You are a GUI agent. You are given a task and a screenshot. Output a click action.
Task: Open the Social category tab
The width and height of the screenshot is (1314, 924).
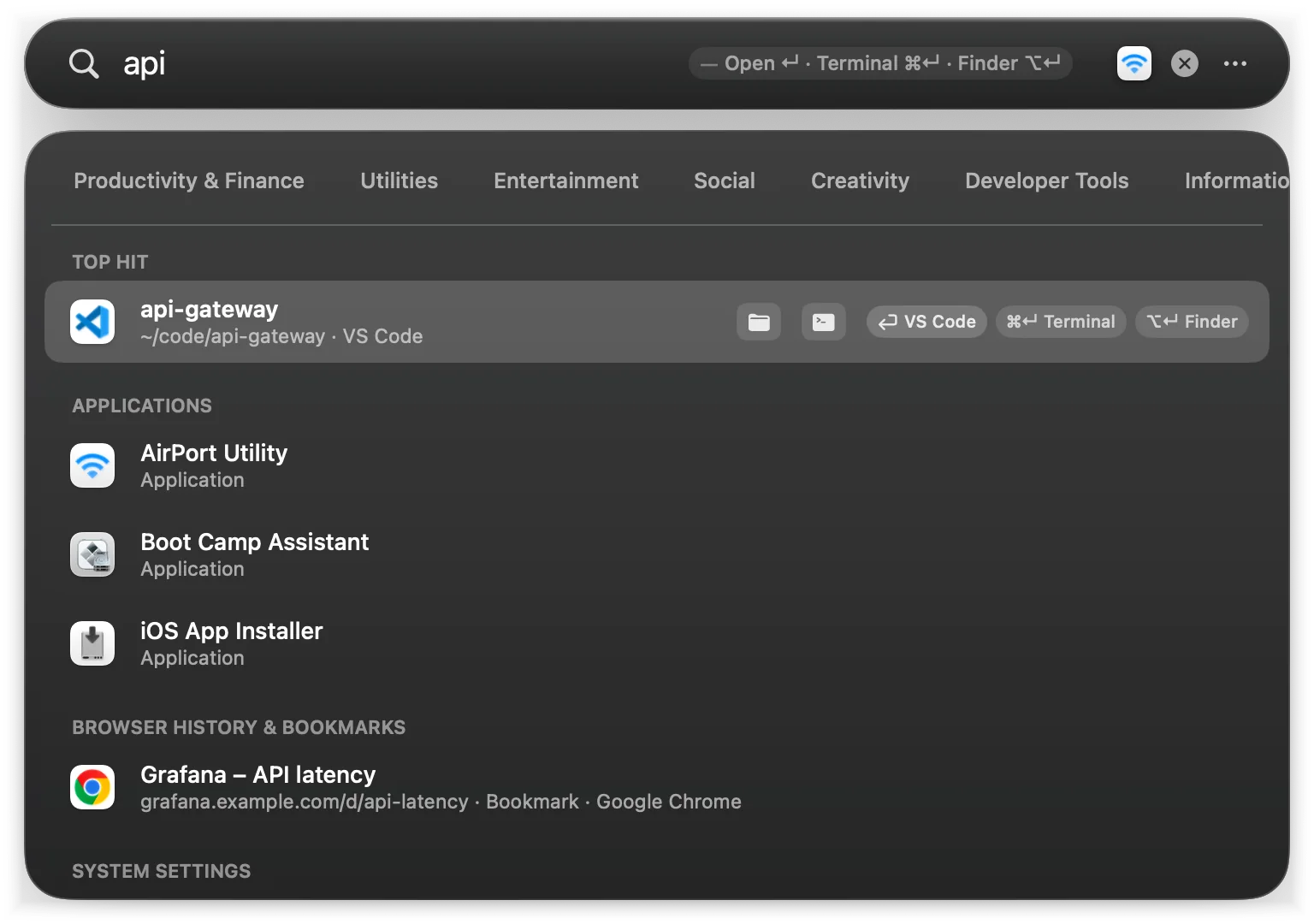725,181
